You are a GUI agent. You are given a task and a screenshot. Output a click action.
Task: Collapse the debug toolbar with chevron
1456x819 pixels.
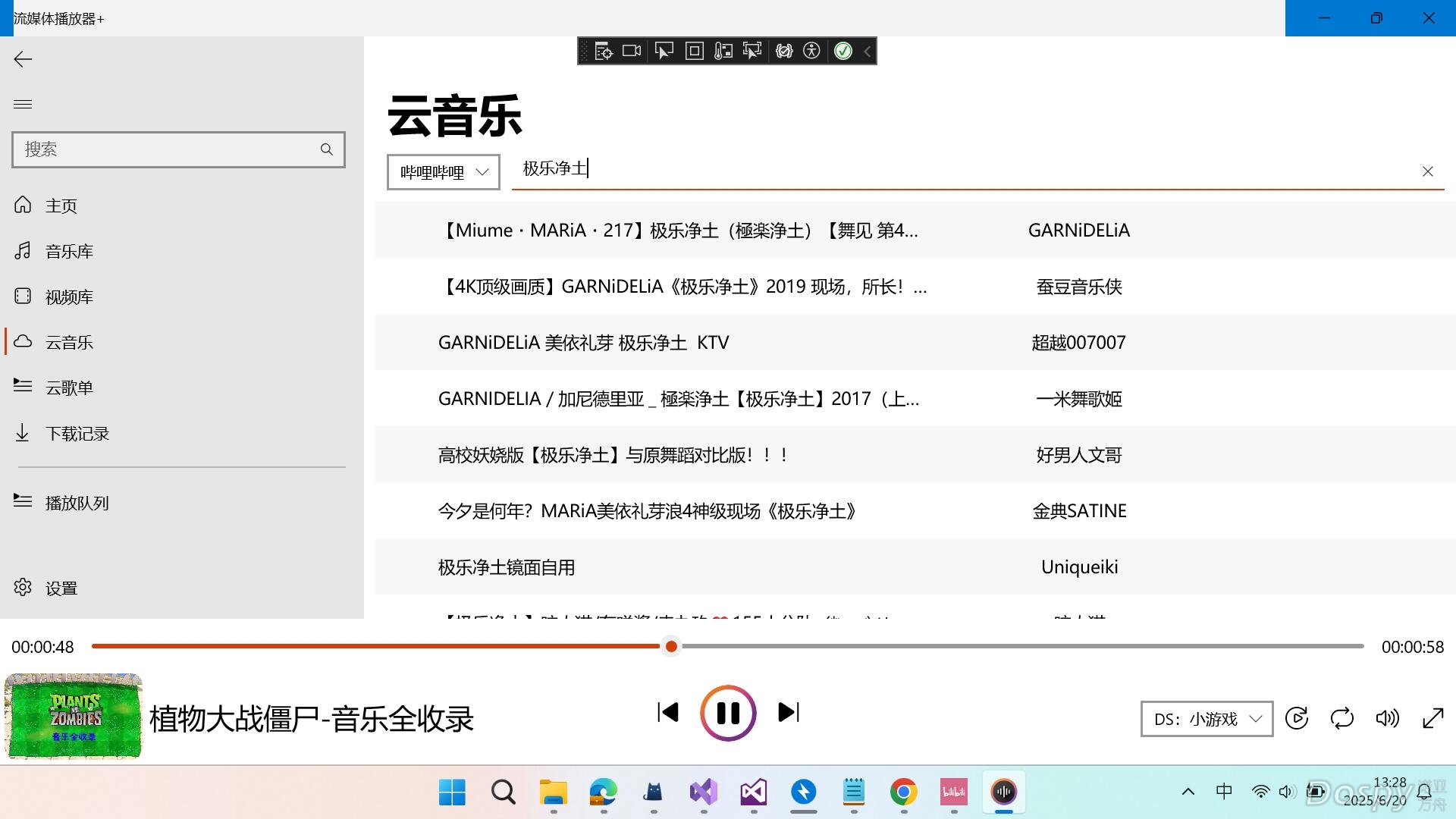click(x=868, y=51)
